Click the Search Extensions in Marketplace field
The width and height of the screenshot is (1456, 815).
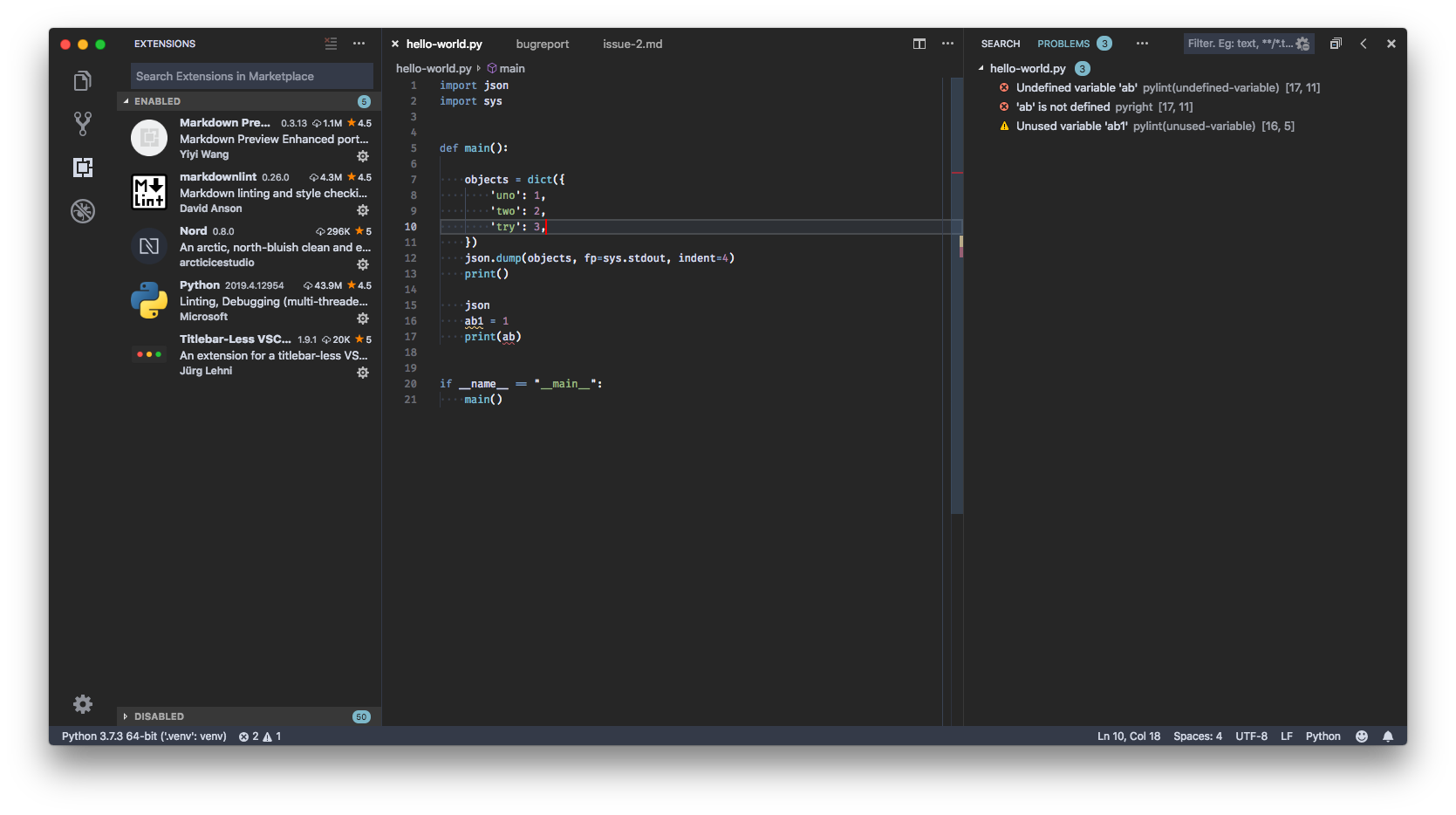250,76
